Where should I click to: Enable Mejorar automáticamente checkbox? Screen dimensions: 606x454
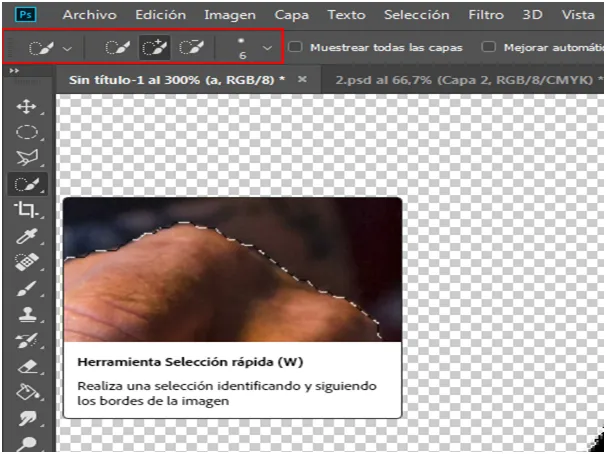(x=489, y=47)
